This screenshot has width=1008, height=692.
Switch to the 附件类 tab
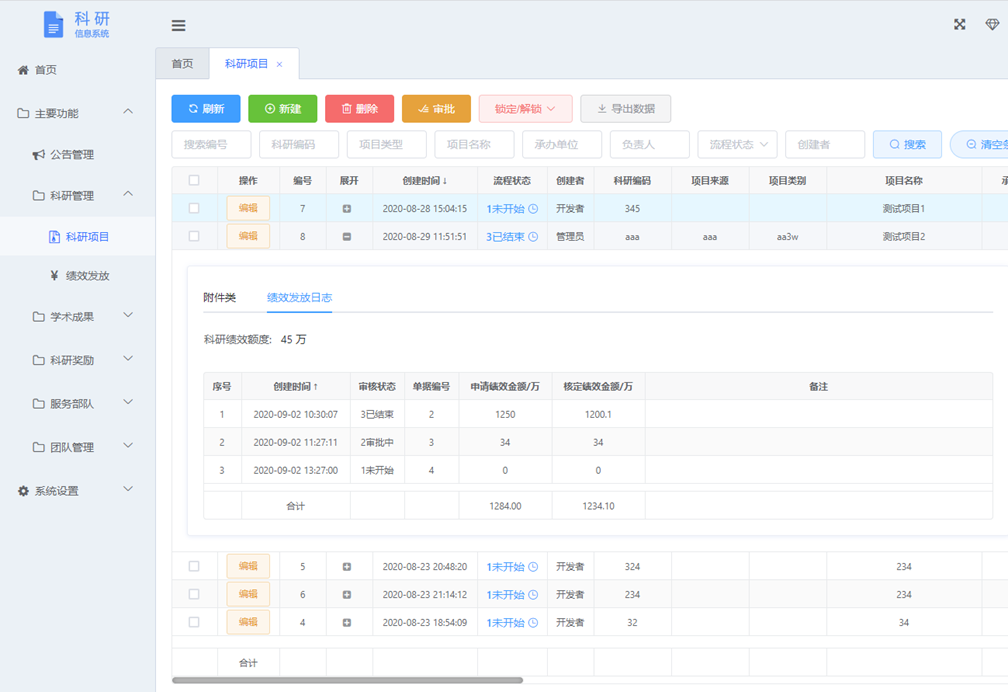[219, 297]
